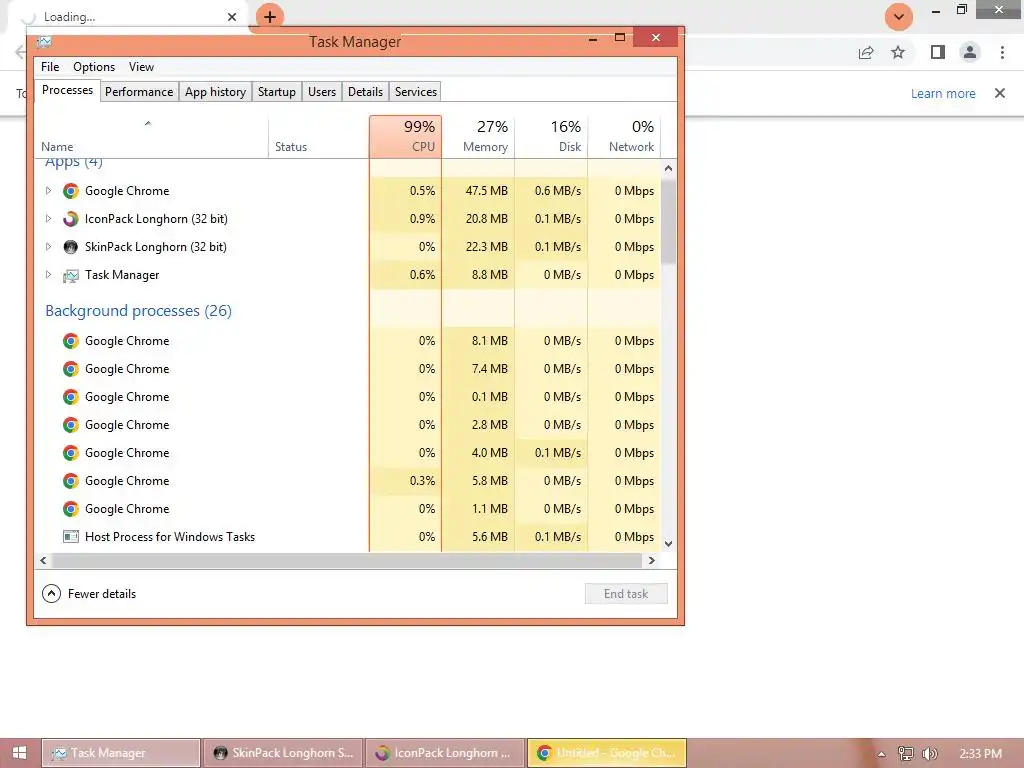Select background Chrome row with 0.3% CPU
This screenshot has height=768, width=1024.
pyautogui.click(x=347, y=481)
